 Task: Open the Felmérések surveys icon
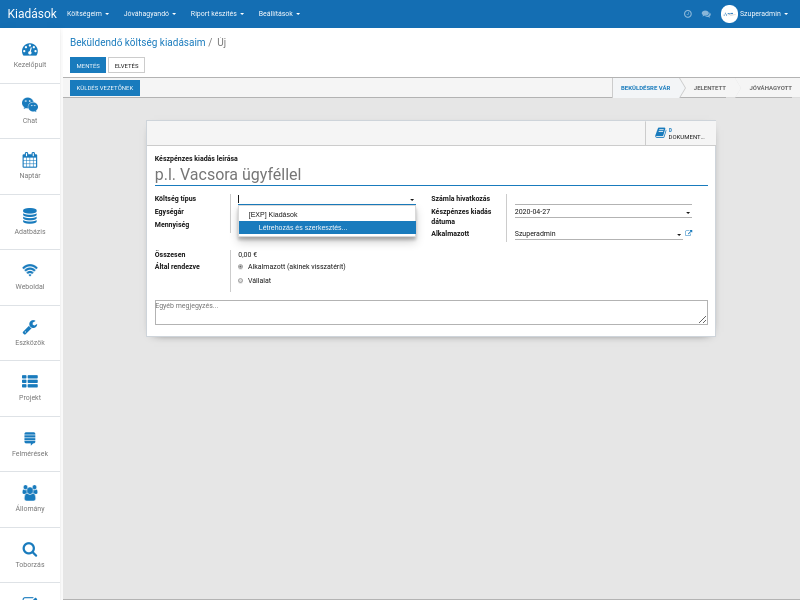(x=30, y=438)
